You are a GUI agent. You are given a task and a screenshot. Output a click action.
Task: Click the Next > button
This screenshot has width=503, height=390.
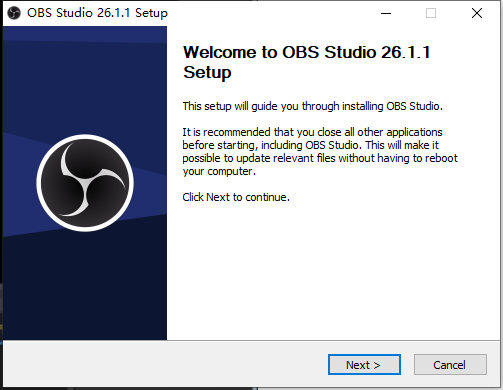[364, 365]
